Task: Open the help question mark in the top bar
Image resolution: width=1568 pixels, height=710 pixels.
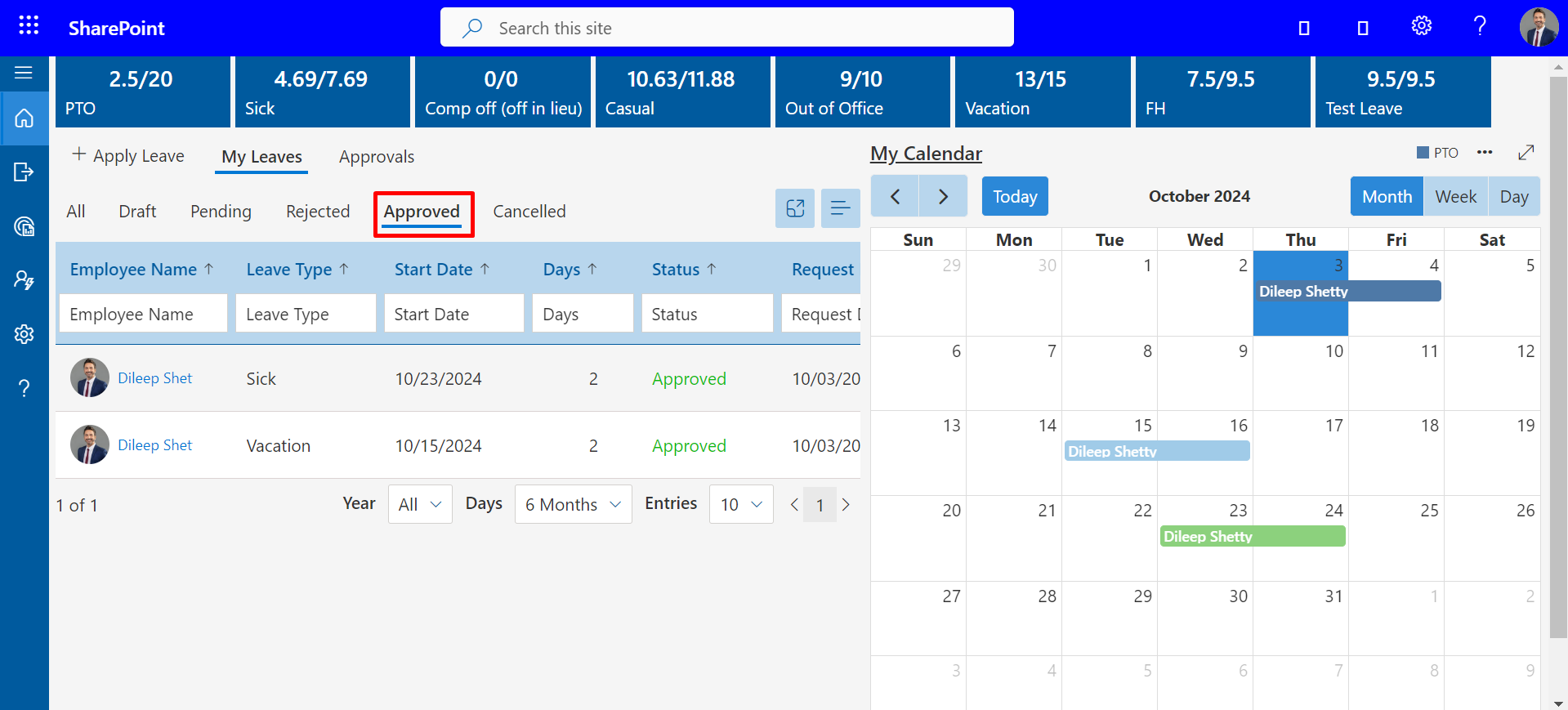Action: pyautogui.click(x=1480, y=26)
